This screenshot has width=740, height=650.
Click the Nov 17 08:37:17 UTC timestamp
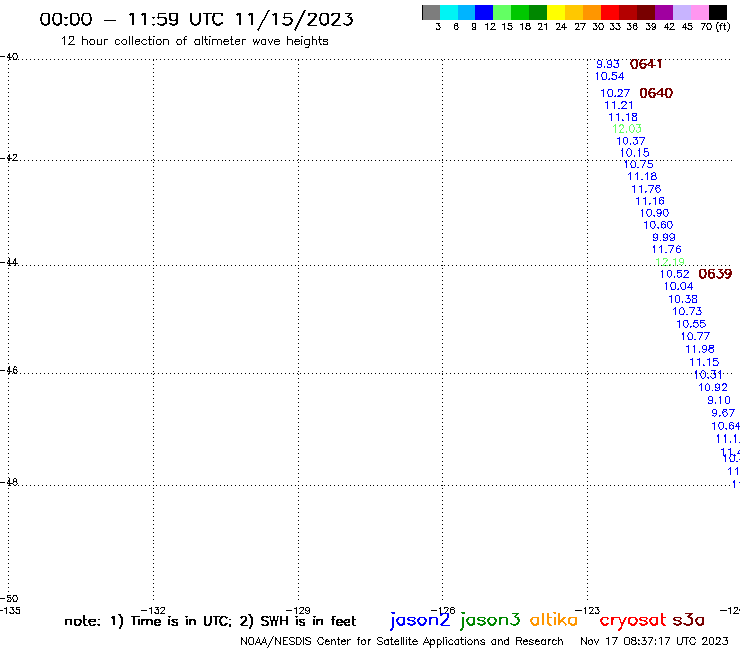click(x=654, y=641)
